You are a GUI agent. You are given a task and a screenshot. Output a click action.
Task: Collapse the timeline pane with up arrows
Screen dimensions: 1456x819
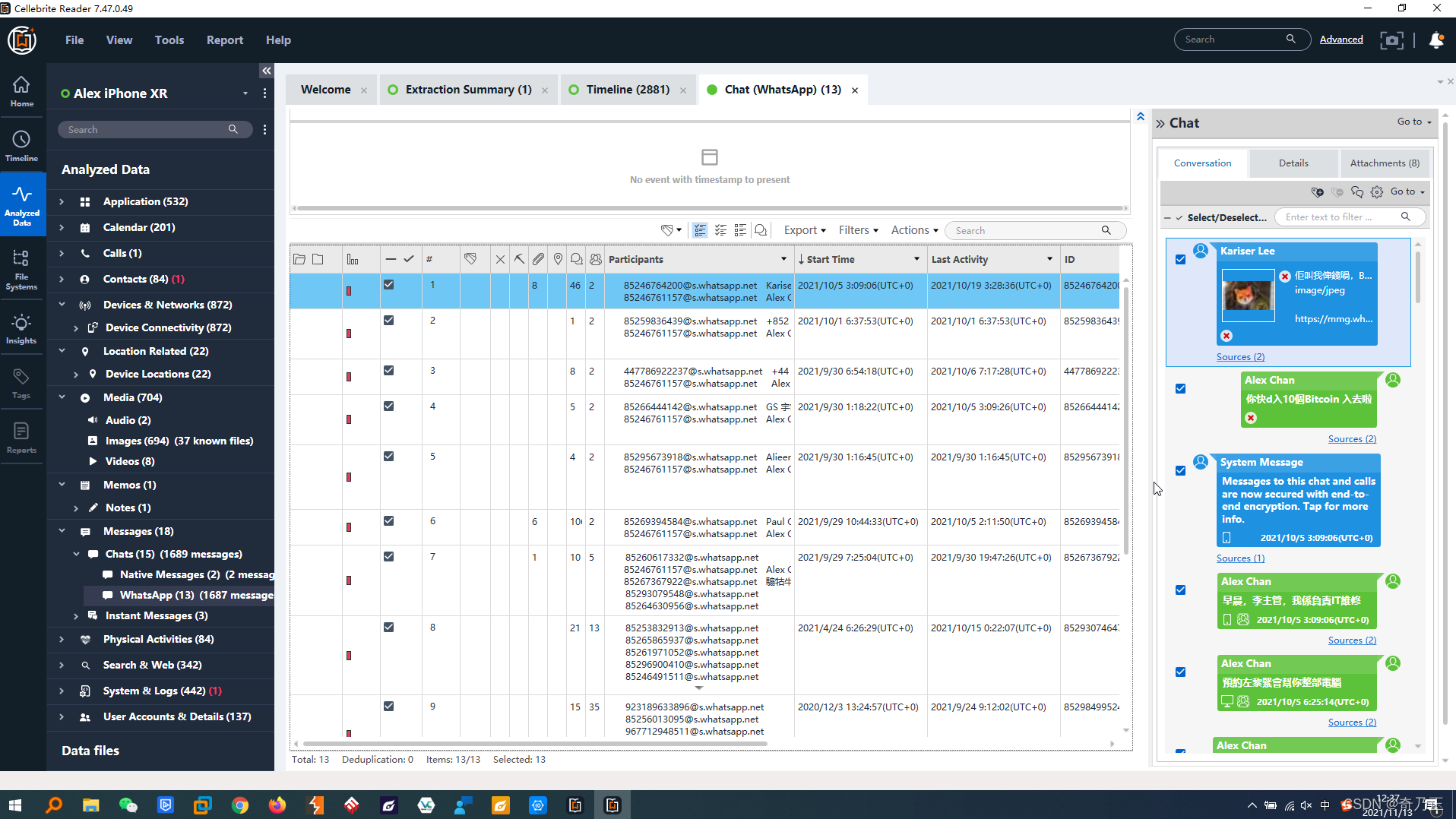pos(1141,116)
